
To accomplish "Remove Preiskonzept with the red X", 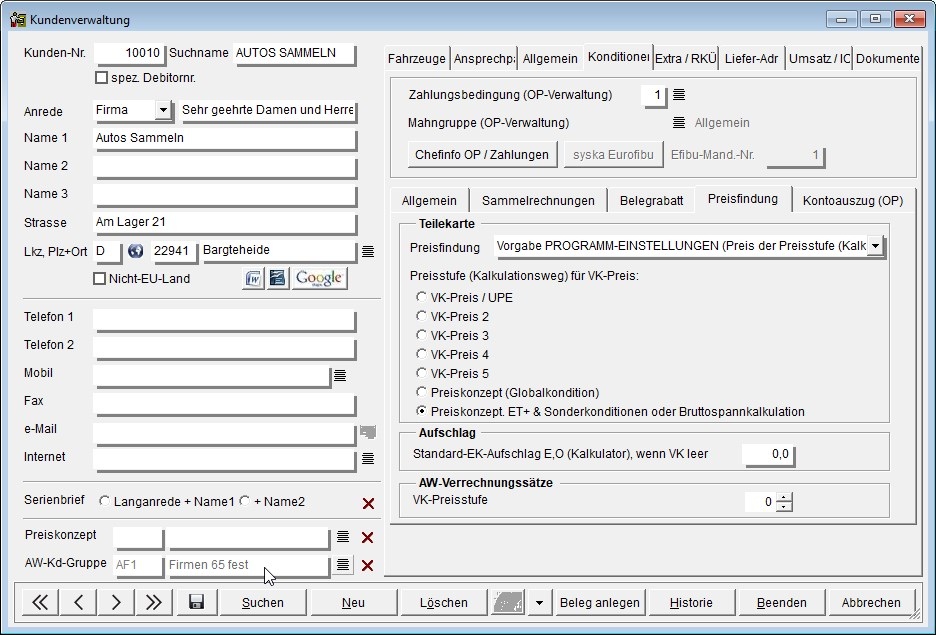I will [x=368, y=538].
